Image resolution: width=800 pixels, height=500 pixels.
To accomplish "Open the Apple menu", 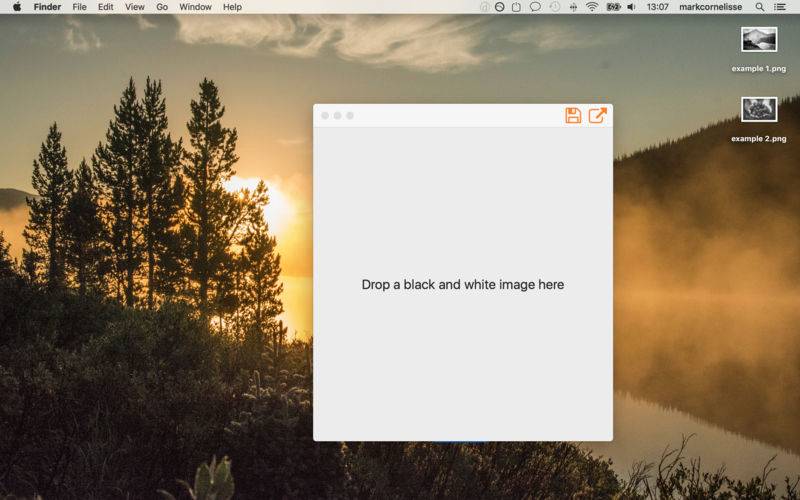I will coord(17,7).
